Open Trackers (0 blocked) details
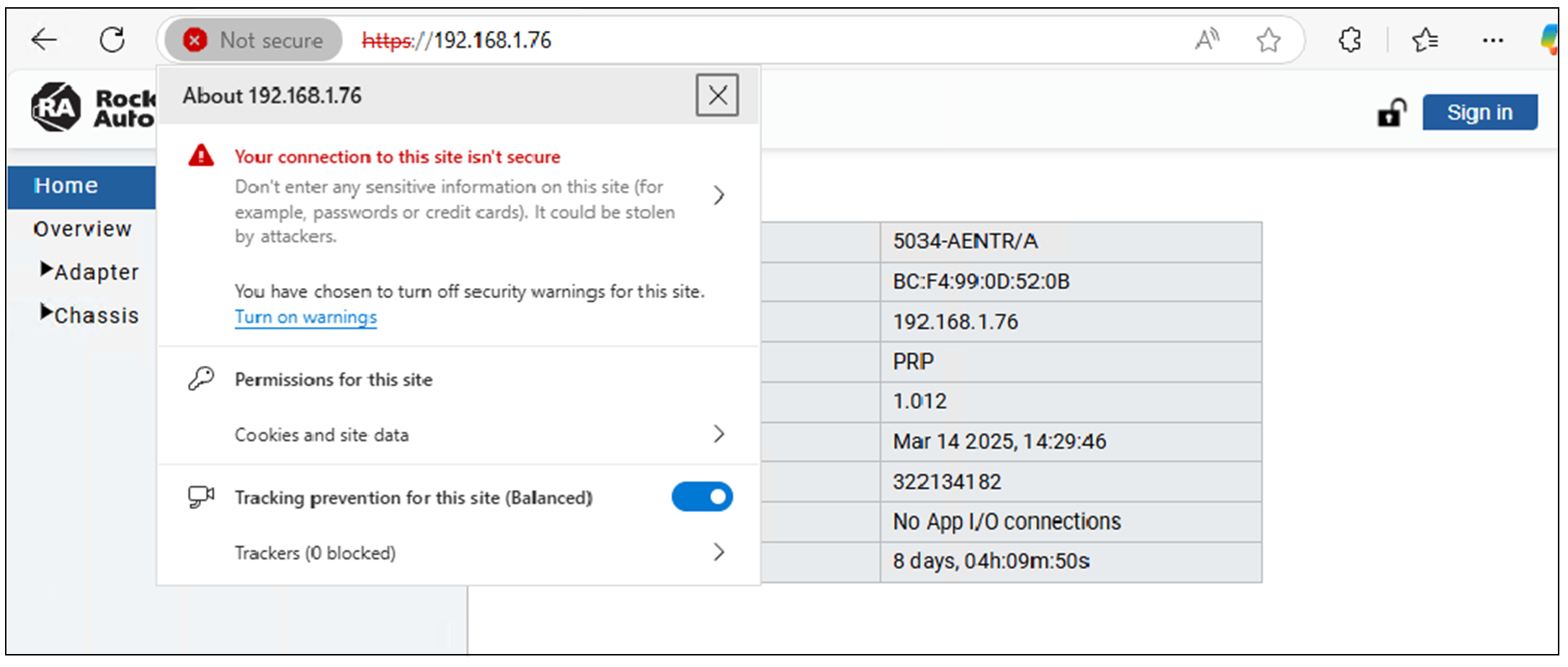 pyautogui.click(x=459, y=552)
